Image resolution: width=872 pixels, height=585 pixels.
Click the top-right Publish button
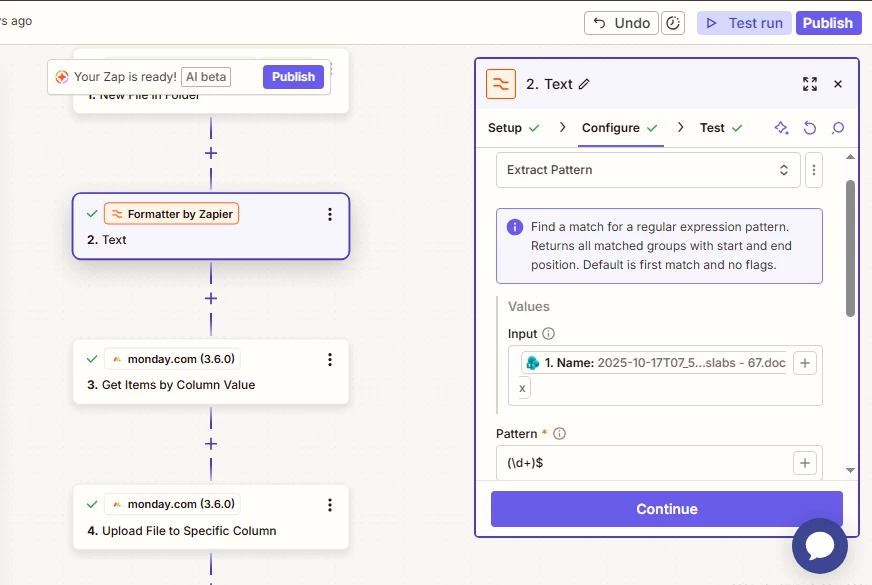point(828,23)
